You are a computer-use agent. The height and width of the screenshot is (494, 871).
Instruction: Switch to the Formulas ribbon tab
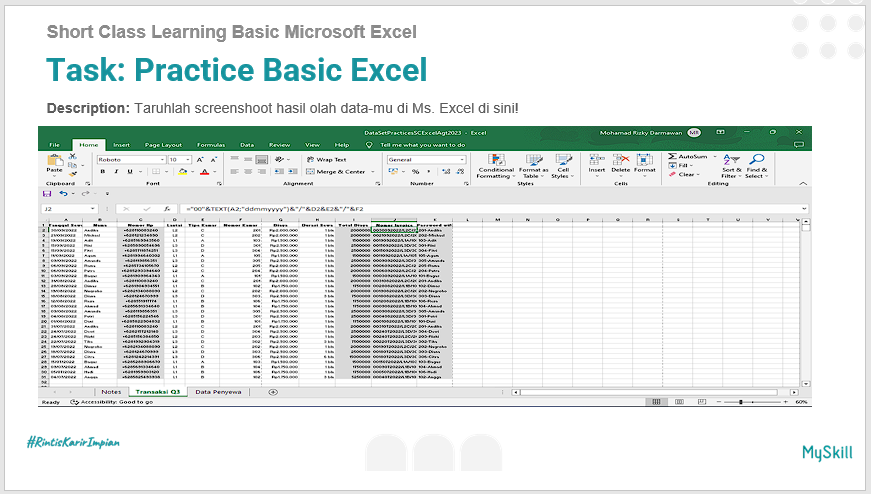pyautogui.click(x=211, y=144)
